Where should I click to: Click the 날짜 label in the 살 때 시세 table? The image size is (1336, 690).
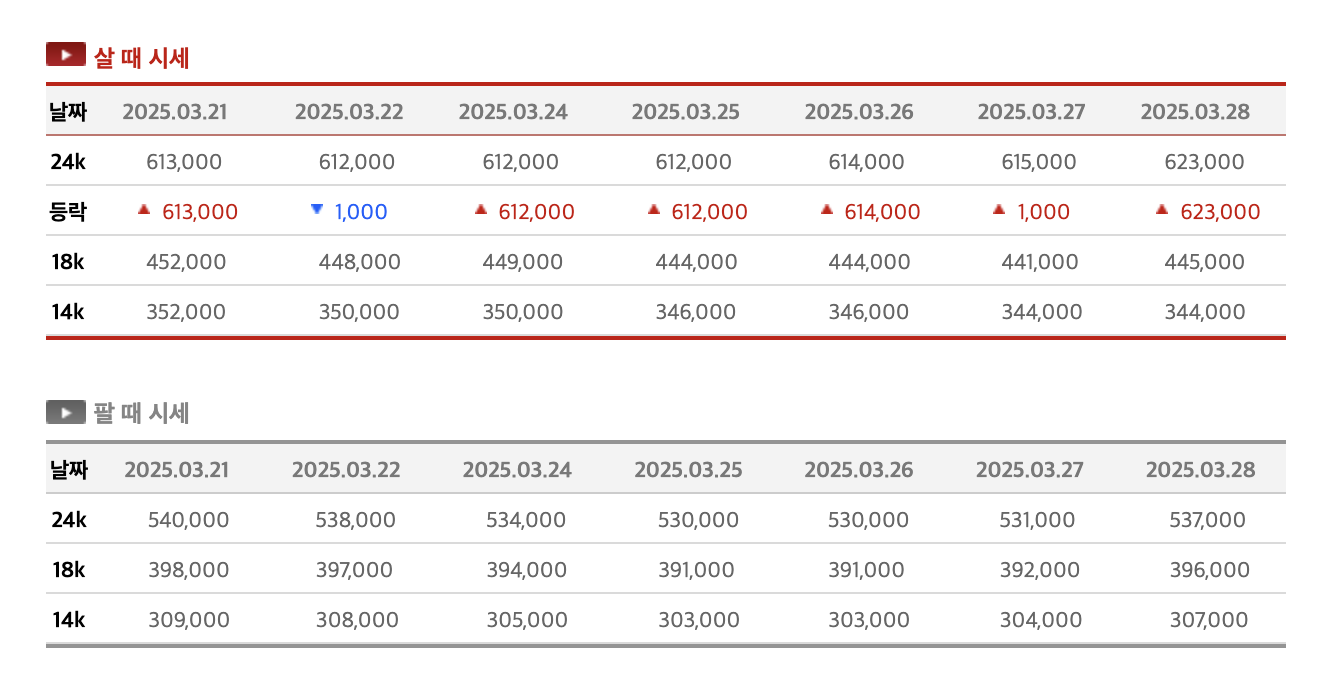pyautogui.click(x=68, y=111)
